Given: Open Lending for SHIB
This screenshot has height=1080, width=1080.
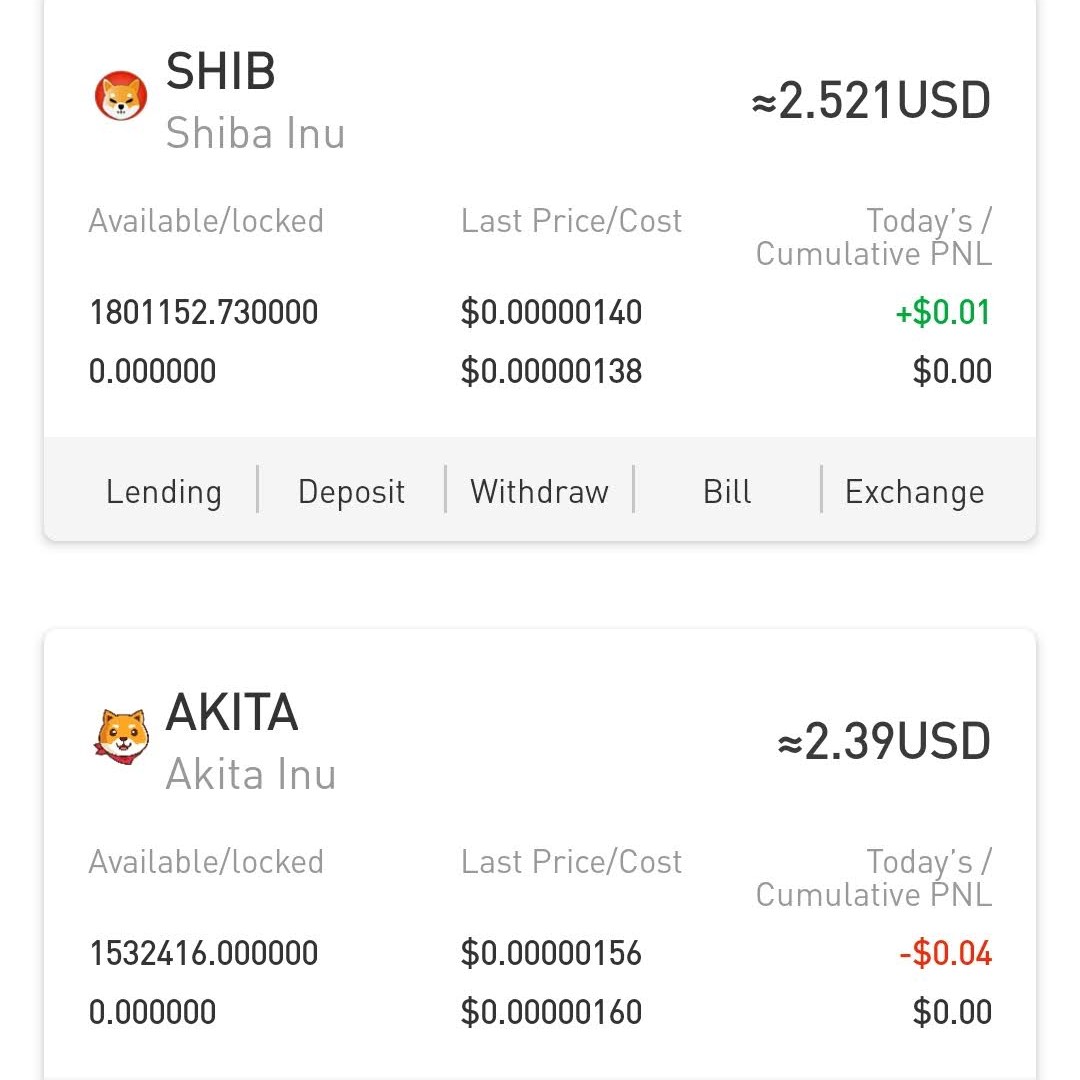Looking at the screenshot, I should click(164, 492).
